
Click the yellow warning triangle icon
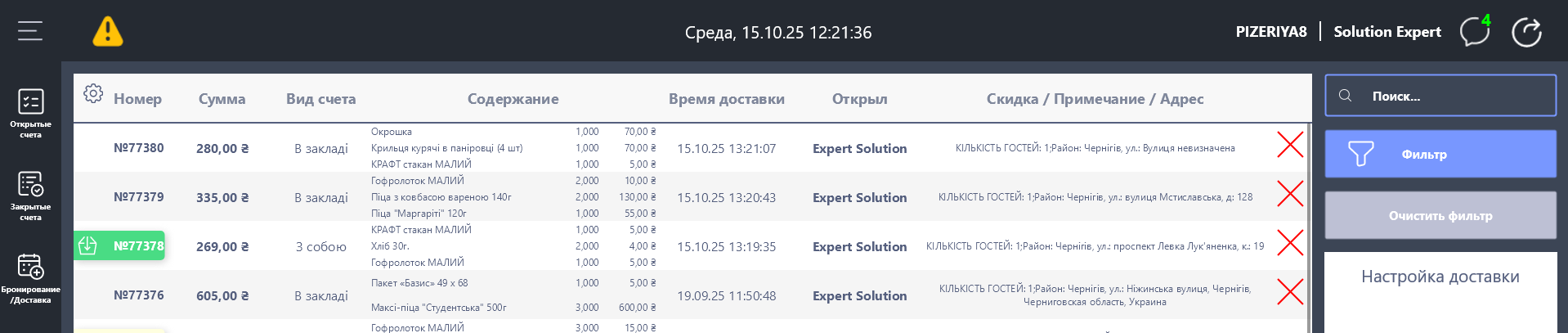click(x=107, y=32)
